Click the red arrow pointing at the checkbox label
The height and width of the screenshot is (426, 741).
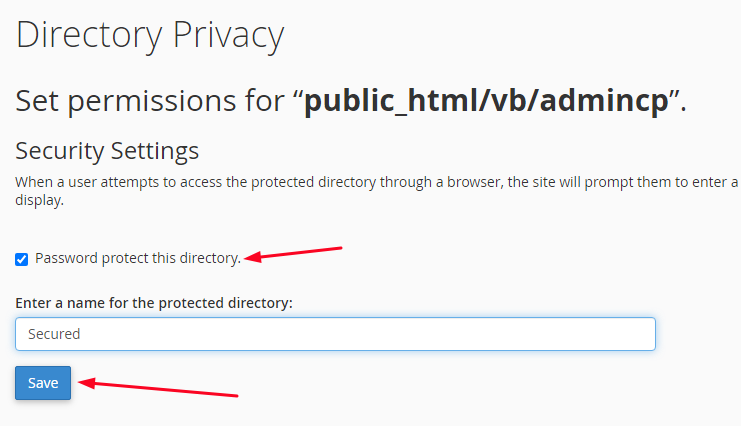tap(295, 253)
